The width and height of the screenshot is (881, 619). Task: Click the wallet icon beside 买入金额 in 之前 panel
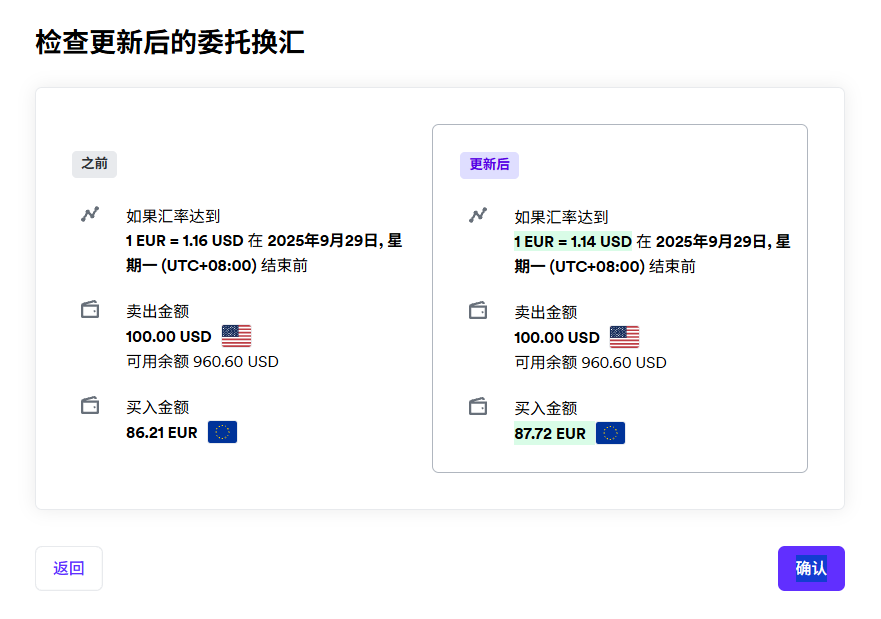(90, 406)
